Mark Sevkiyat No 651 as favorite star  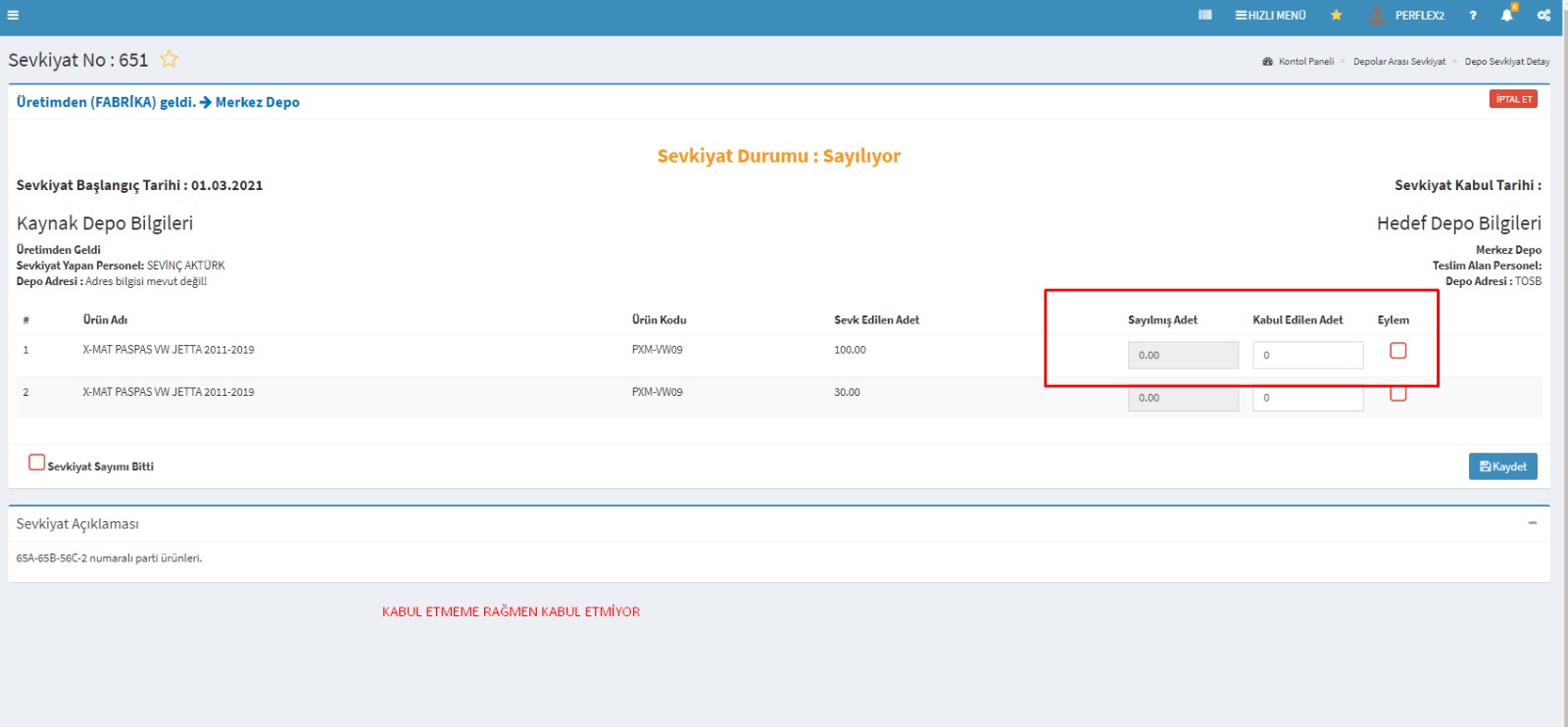point(170,59)
